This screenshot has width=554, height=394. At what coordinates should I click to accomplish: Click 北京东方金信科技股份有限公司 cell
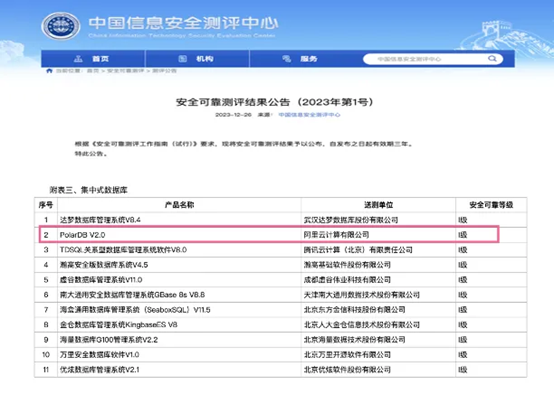pos(378,310)
